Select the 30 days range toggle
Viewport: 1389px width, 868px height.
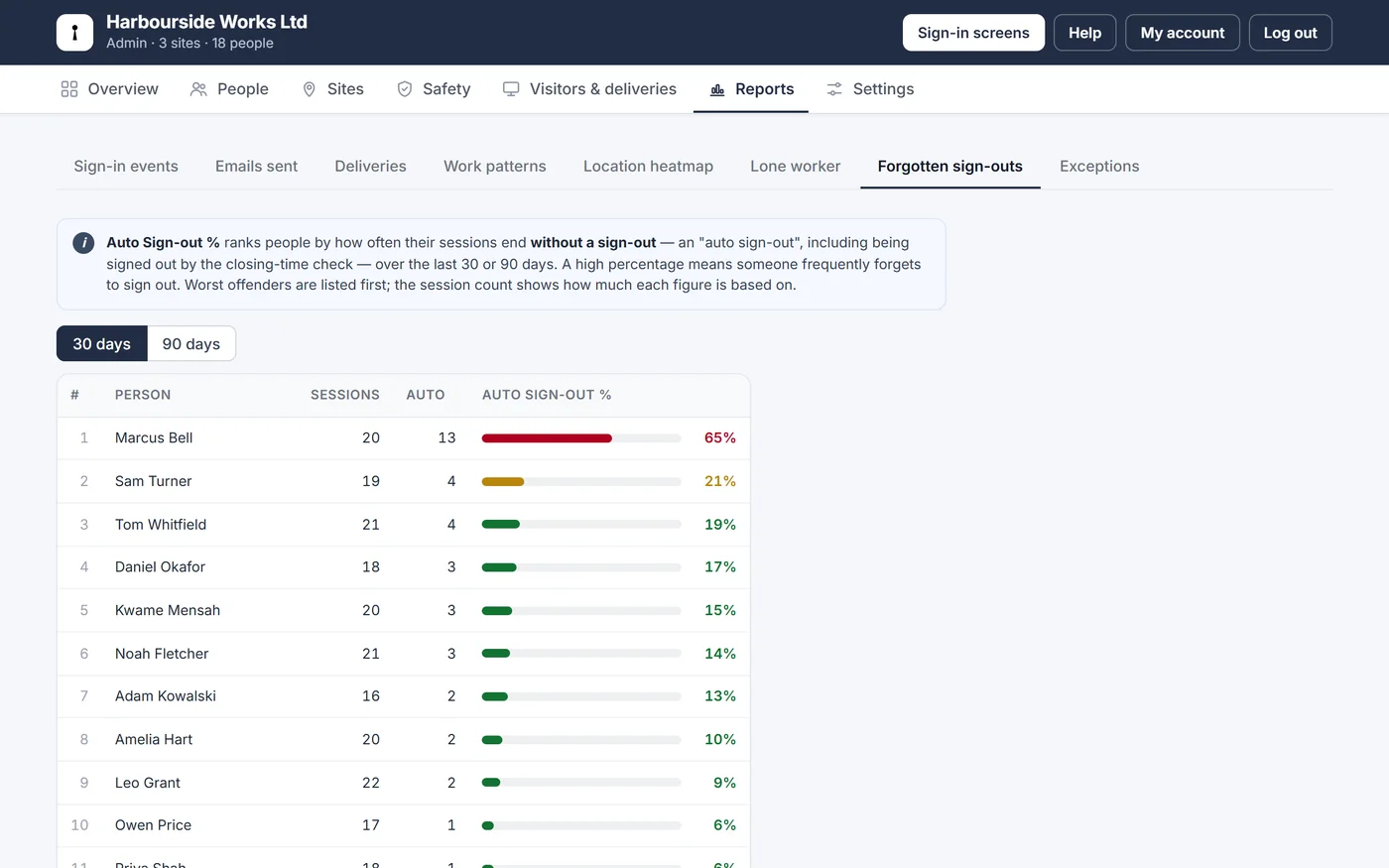pyautogui.click(x=102, y=343)
